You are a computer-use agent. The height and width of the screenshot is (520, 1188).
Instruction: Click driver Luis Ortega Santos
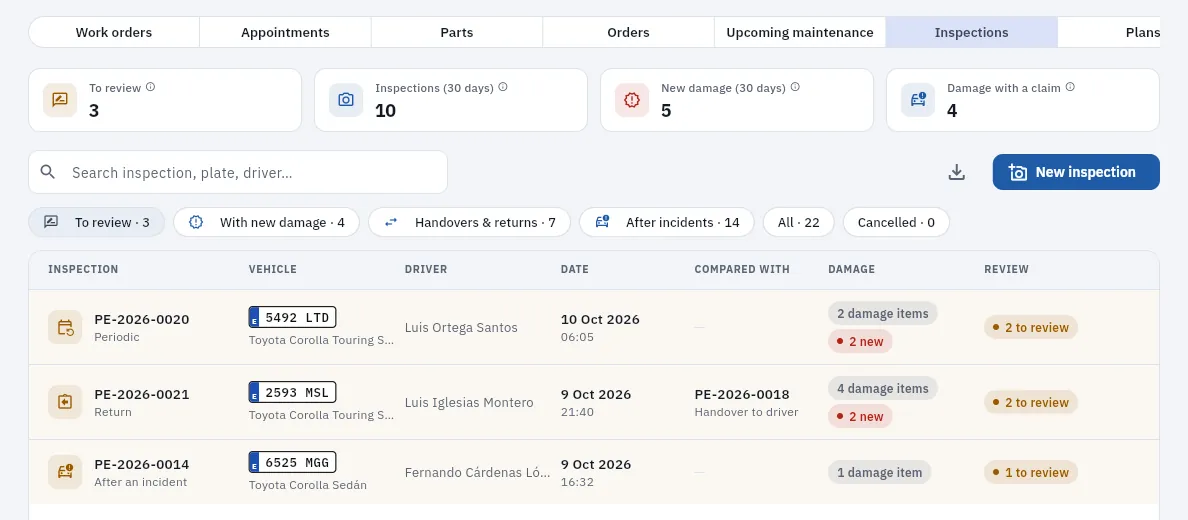[x=461, y=327]
